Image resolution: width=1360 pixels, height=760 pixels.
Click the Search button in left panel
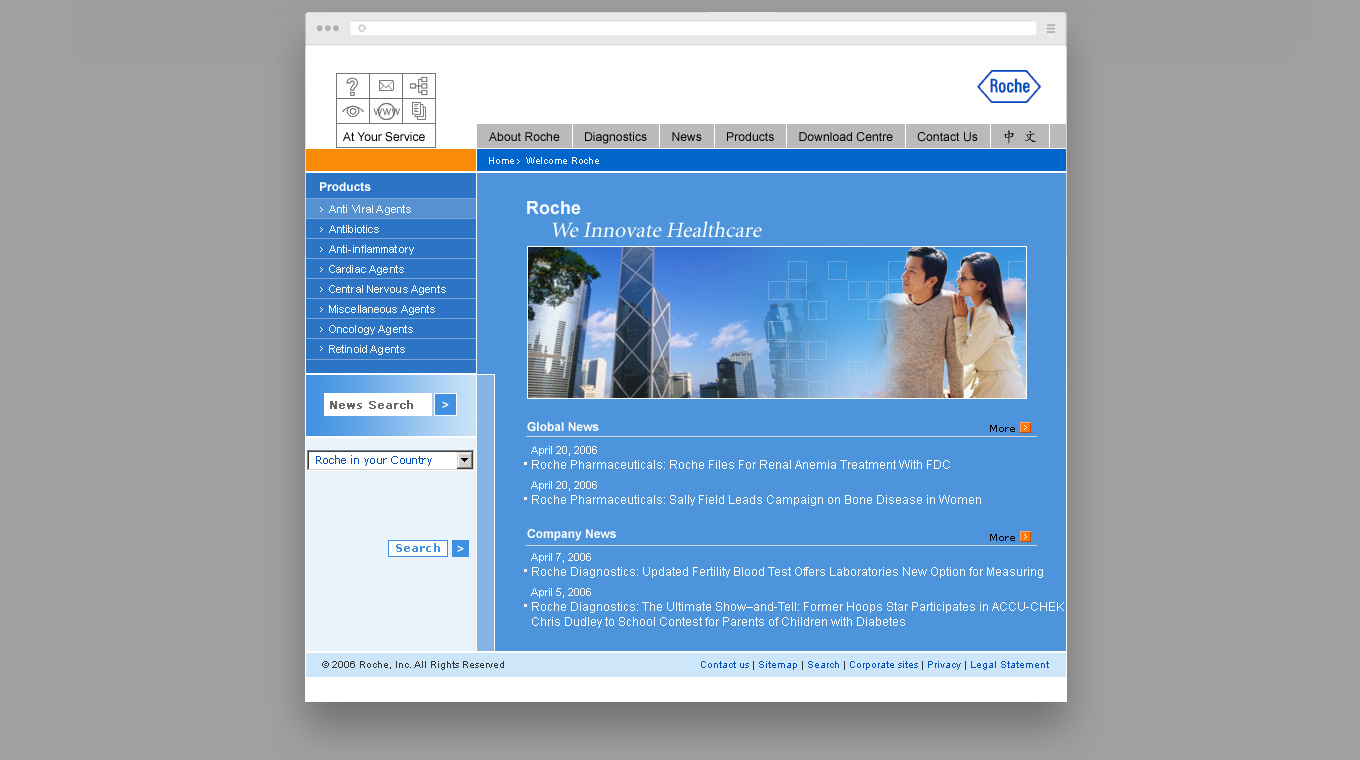click(418, 548)
